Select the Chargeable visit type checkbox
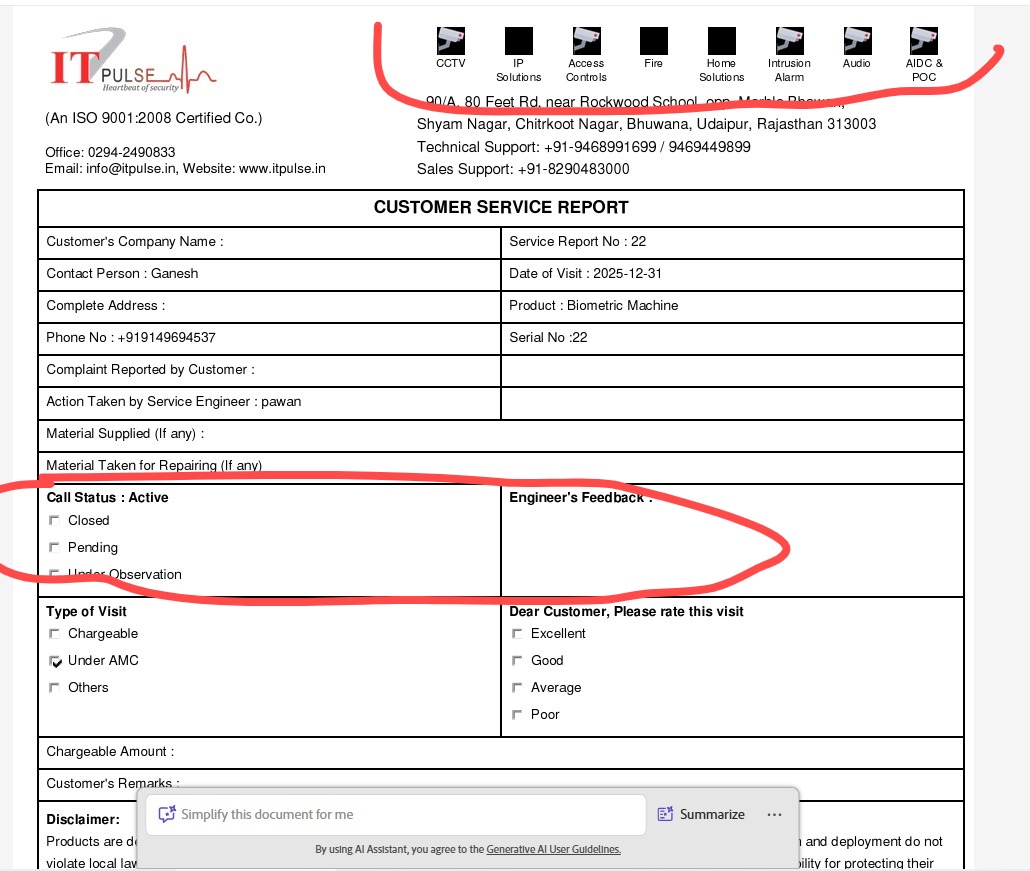 click(x=54, y=634)
